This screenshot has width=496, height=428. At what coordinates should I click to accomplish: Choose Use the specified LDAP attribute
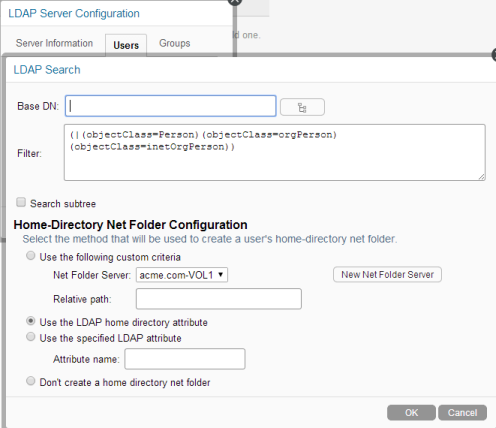tap(31, 337)
